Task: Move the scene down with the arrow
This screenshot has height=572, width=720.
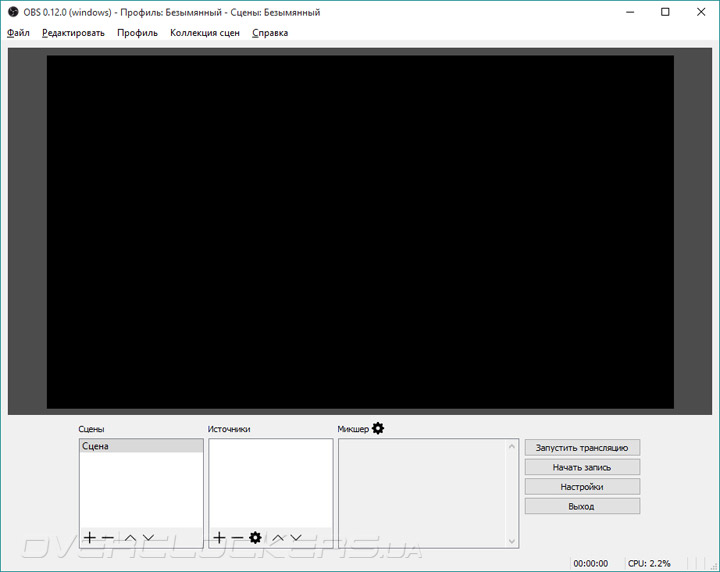Action: tap(148, 538)
